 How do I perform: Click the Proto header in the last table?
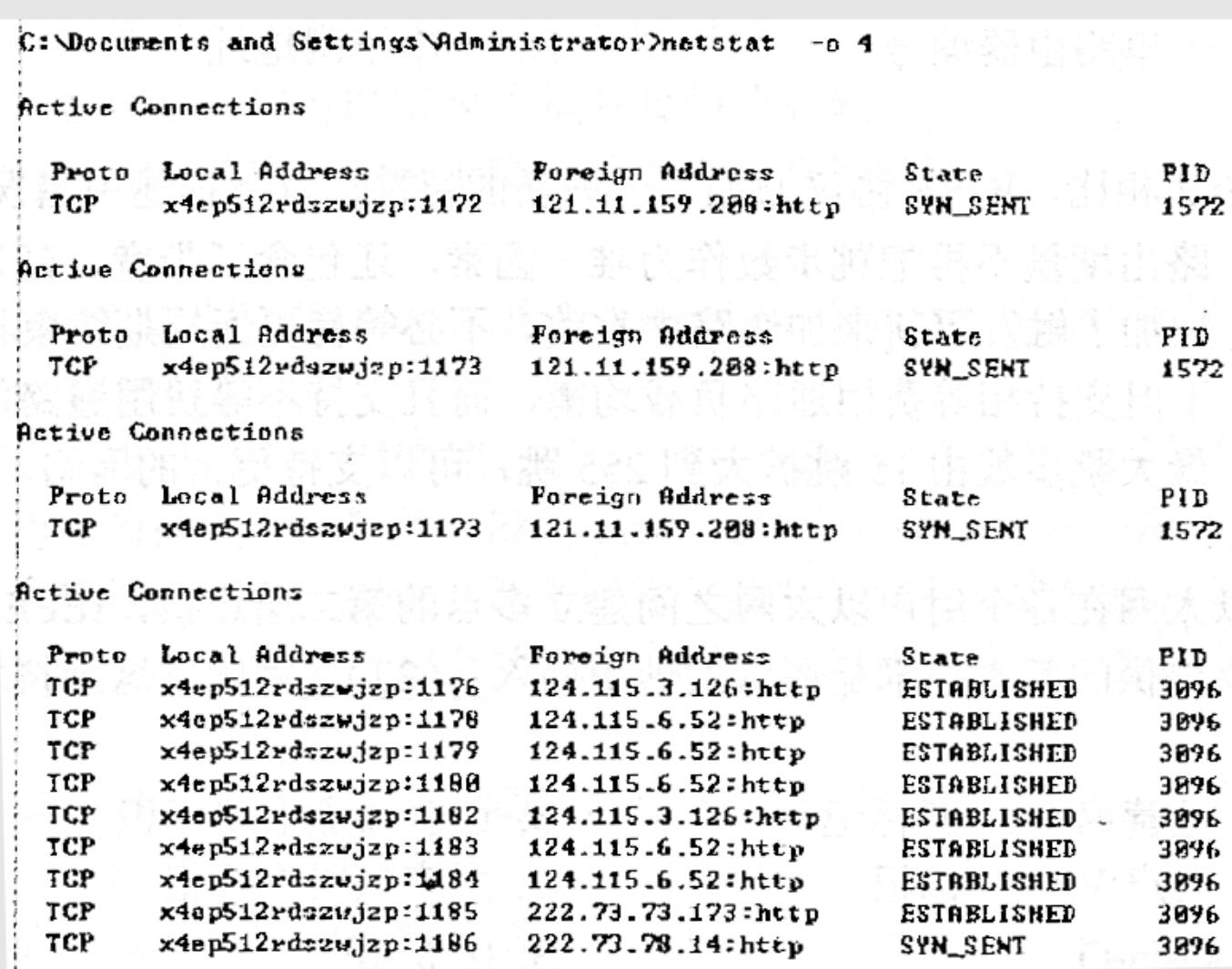point(86,655)
